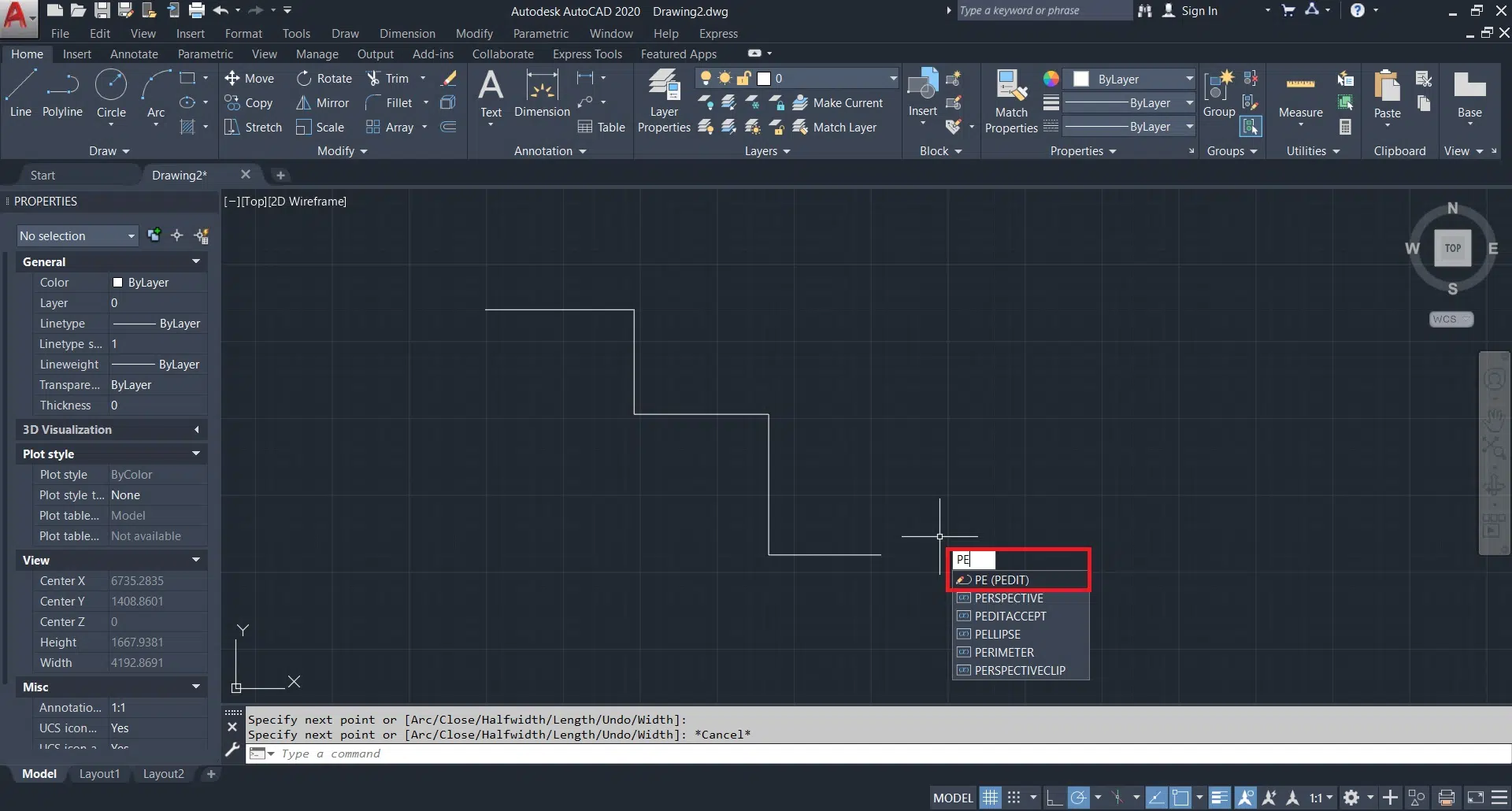
Task: Click Sign In at the top
Action: pyautogui.click(x=1199, y=11)
